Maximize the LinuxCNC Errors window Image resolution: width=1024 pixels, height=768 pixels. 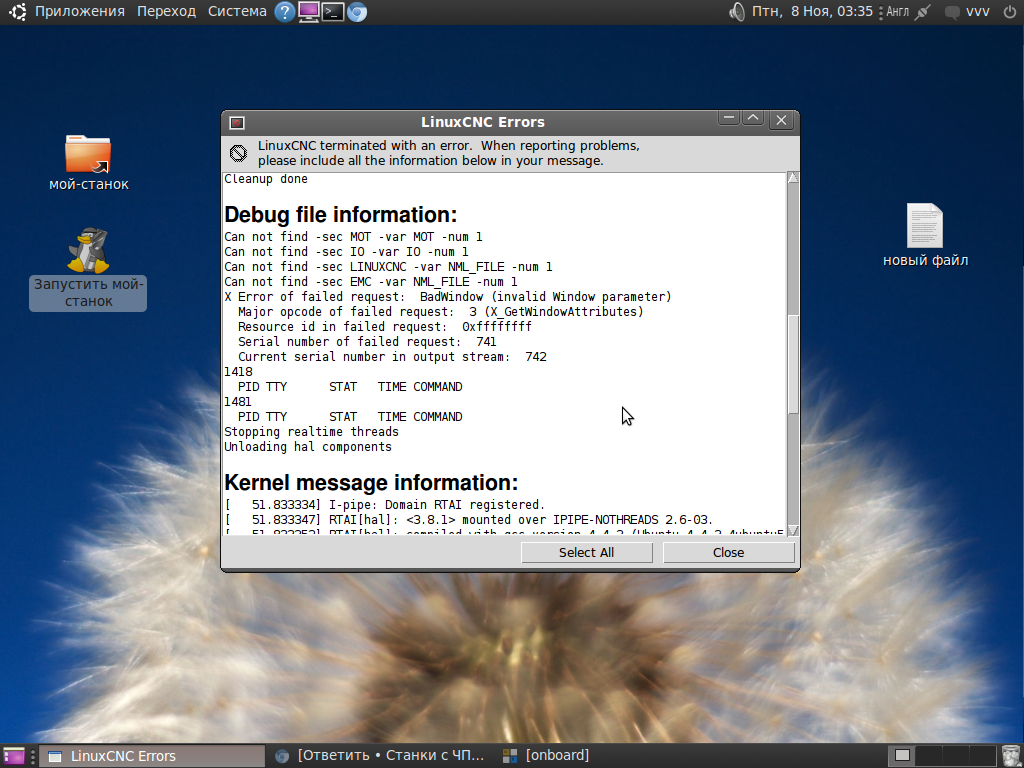coord(753,119)
